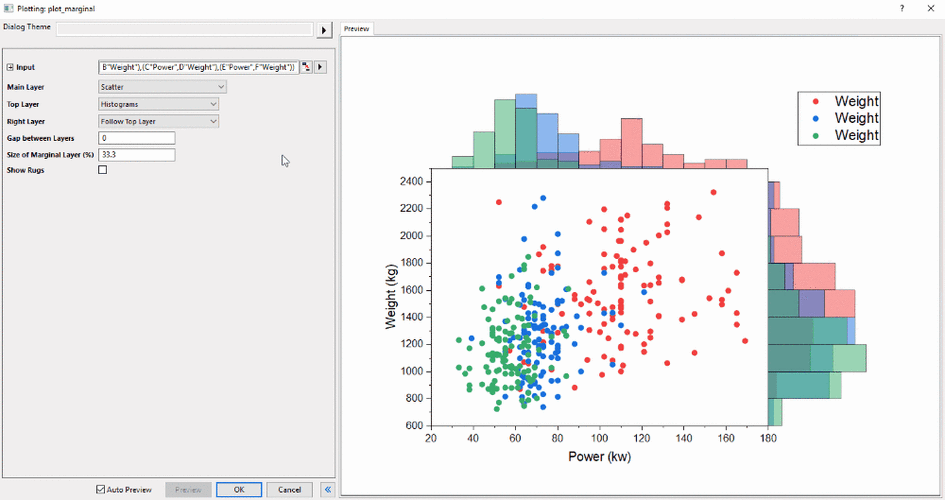Open the Input field's arrow menu button

(x=320, y=67)
